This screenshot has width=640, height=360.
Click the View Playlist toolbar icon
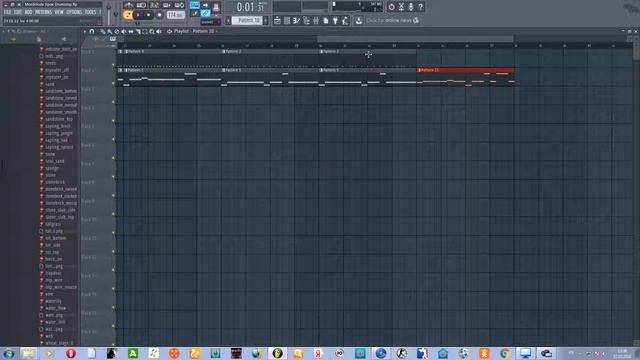(278, 20)
